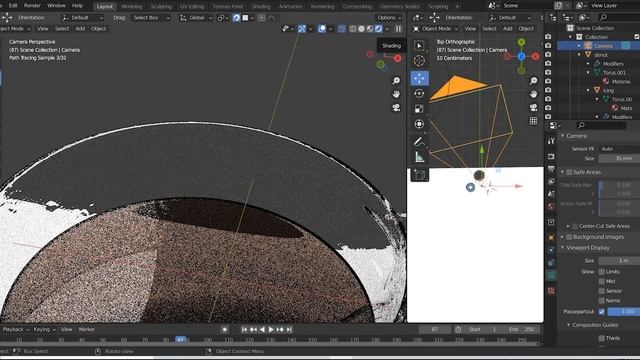Collapse the Composition Guides panel
640x360 pixels.
point(569,325)
